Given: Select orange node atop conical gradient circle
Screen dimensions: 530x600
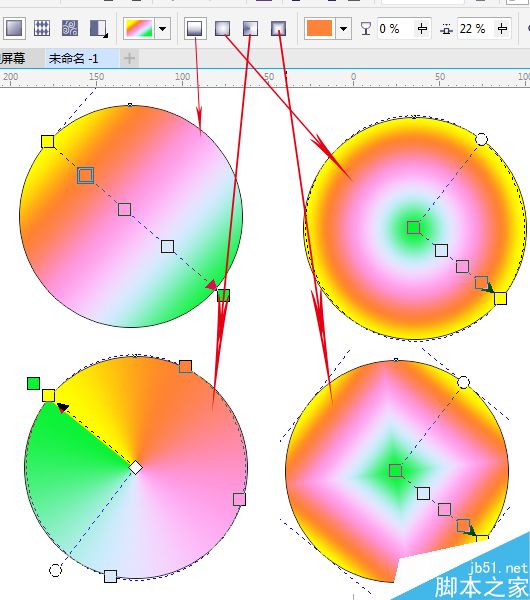Looking at the screenshot, I should (x=185, y=367).
